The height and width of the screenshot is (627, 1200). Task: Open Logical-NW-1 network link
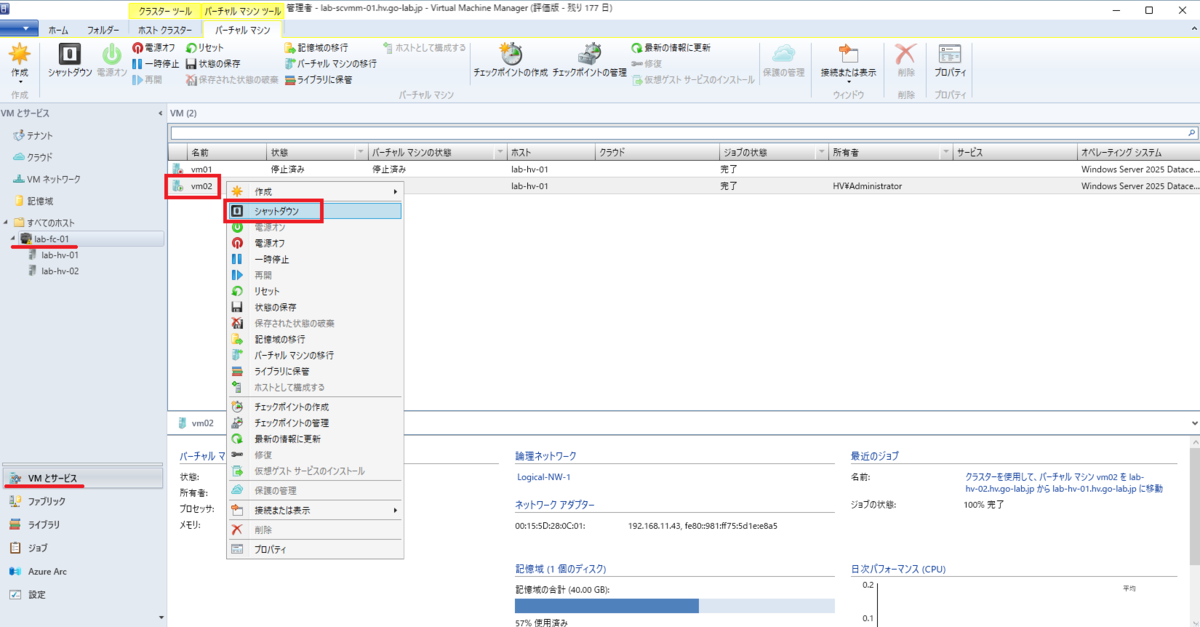point(545,477)
